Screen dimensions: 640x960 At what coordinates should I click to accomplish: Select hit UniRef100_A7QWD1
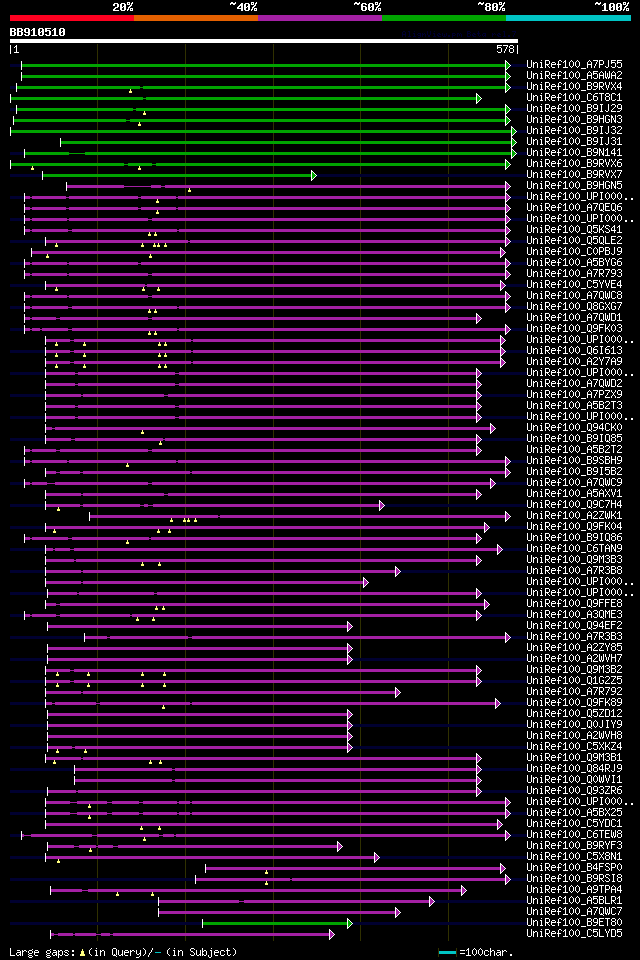click(574, 318)
